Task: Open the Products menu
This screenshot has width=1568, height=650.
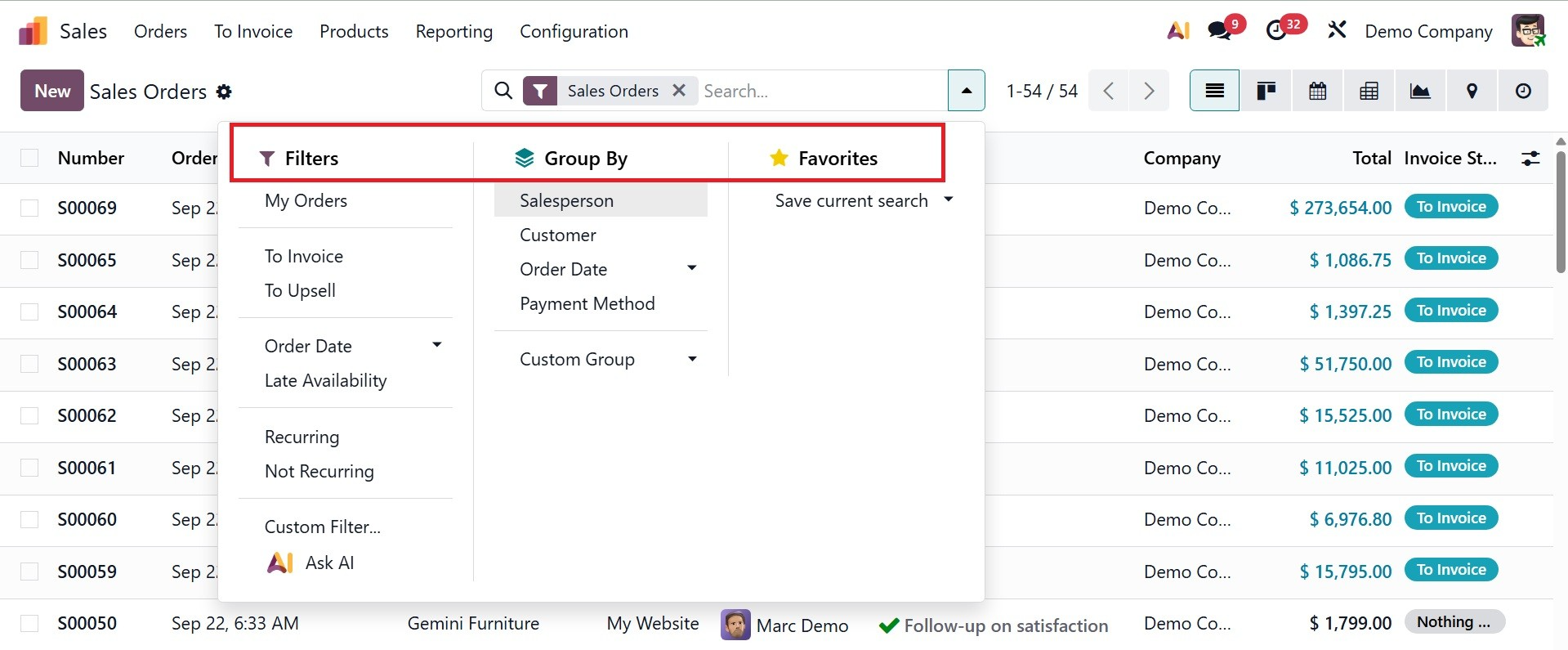Action: [x=354, y=31]
